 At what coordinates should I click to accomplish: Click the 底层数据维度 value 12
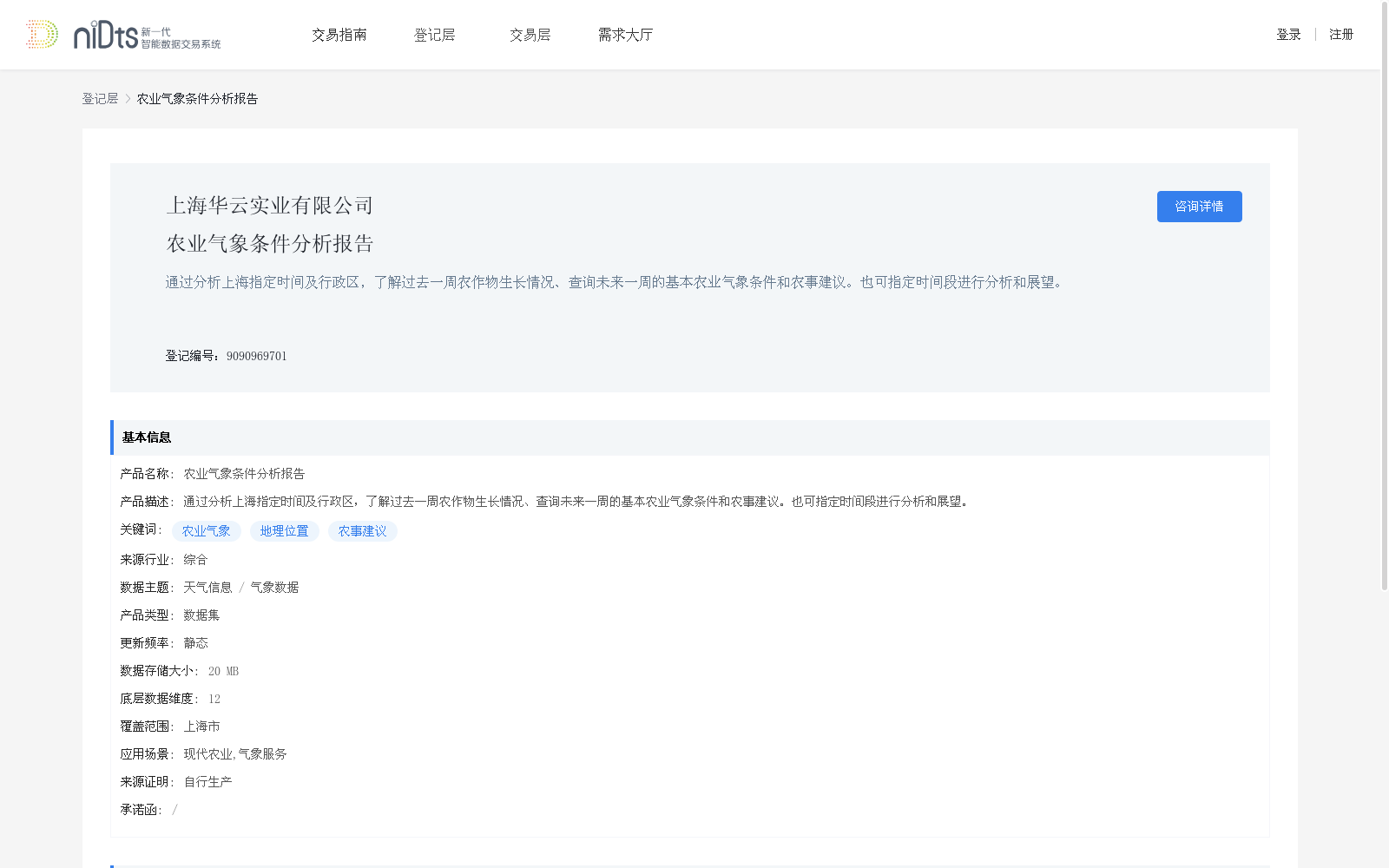point(214,699)
